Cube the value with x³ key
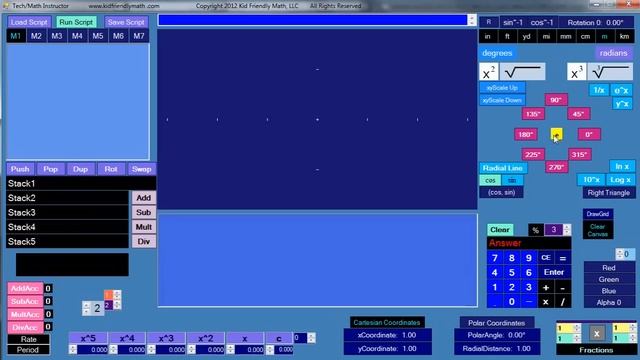The width and height of the screenshot is (640, 360). 576,72
